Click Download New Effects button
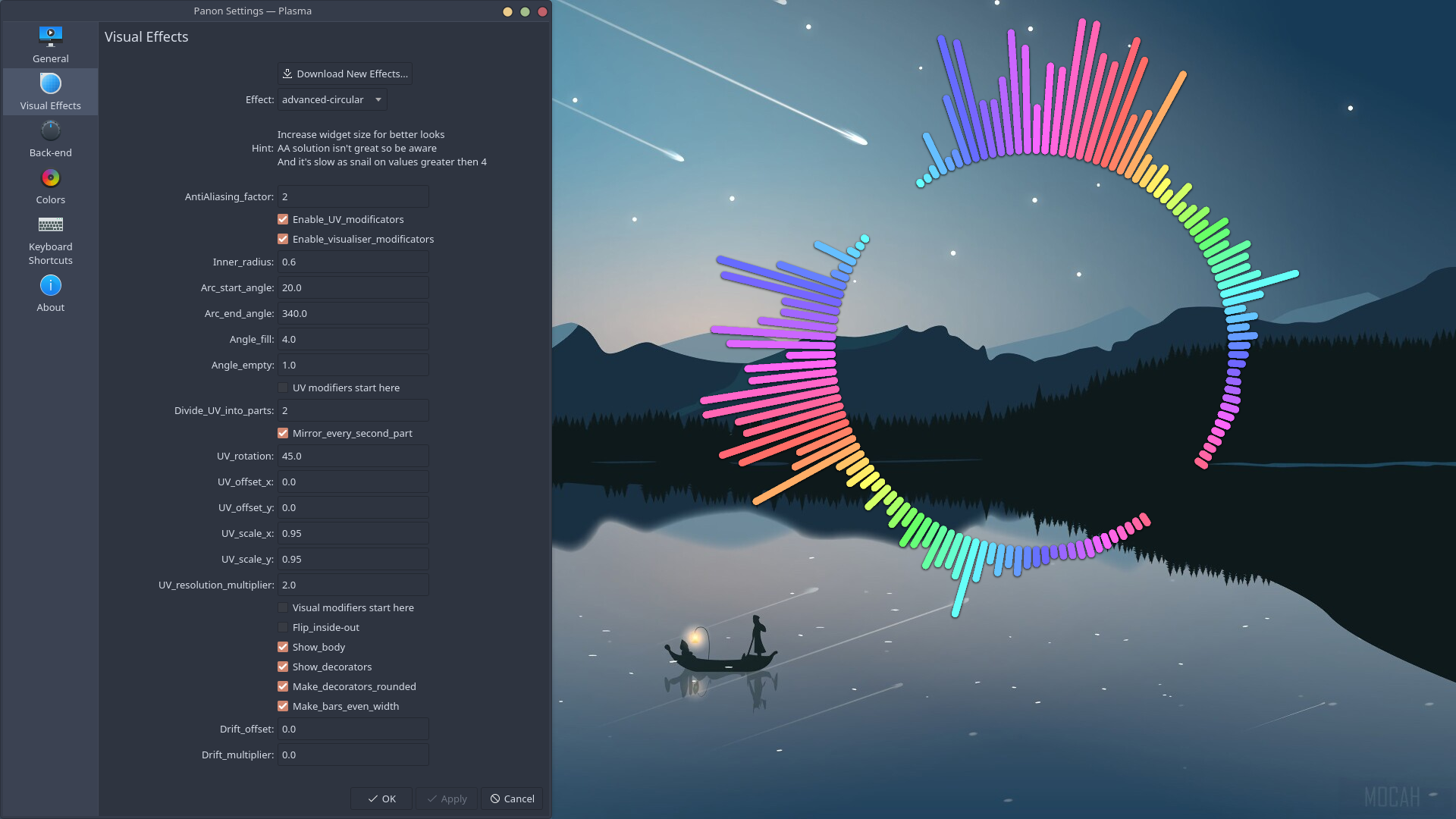Viewport: 1456px width, 819px height. (345, 74)
